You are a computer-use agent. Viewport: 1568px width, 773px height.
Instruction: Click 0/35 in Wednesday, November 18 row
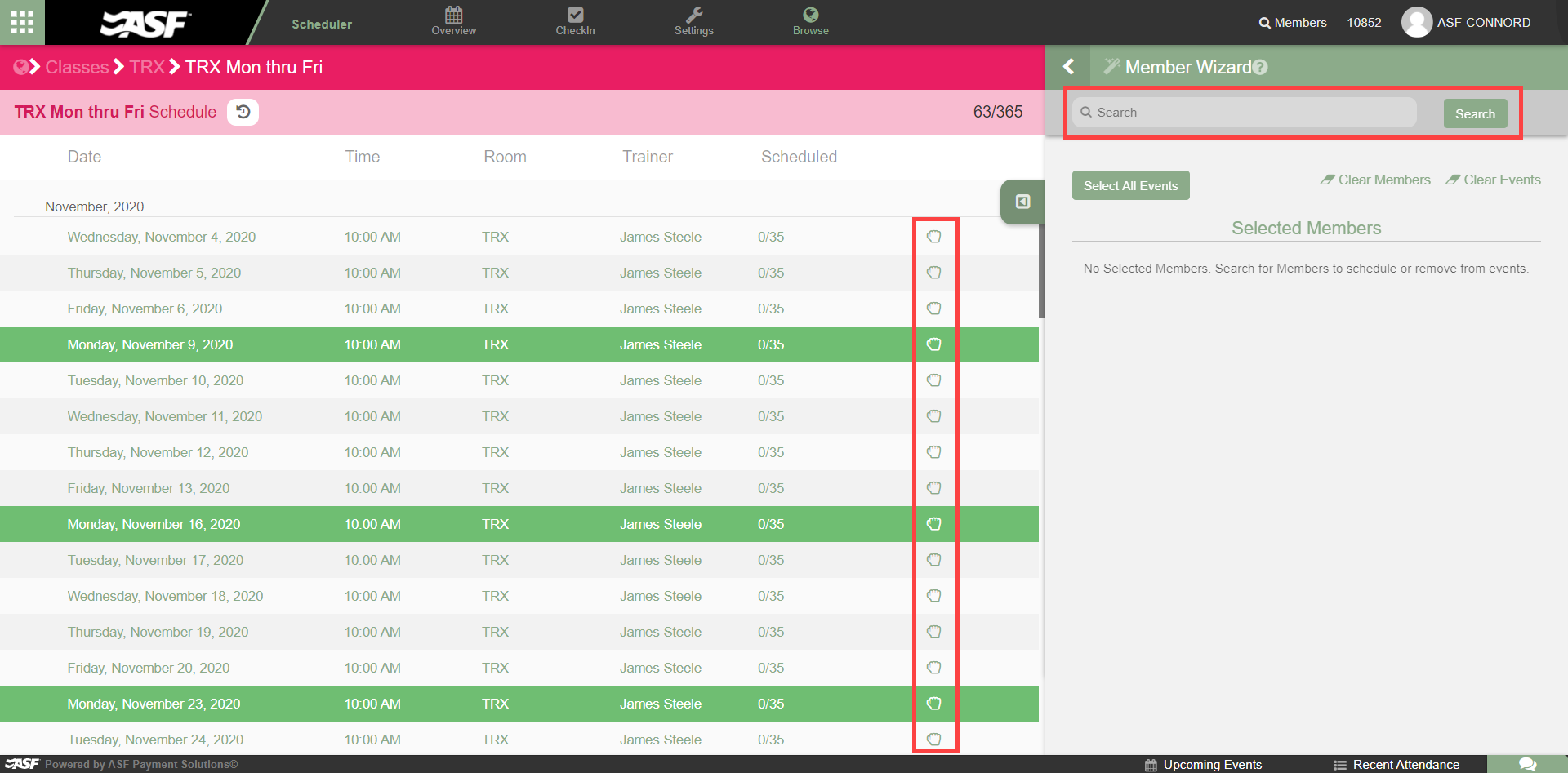pos(771,596)
